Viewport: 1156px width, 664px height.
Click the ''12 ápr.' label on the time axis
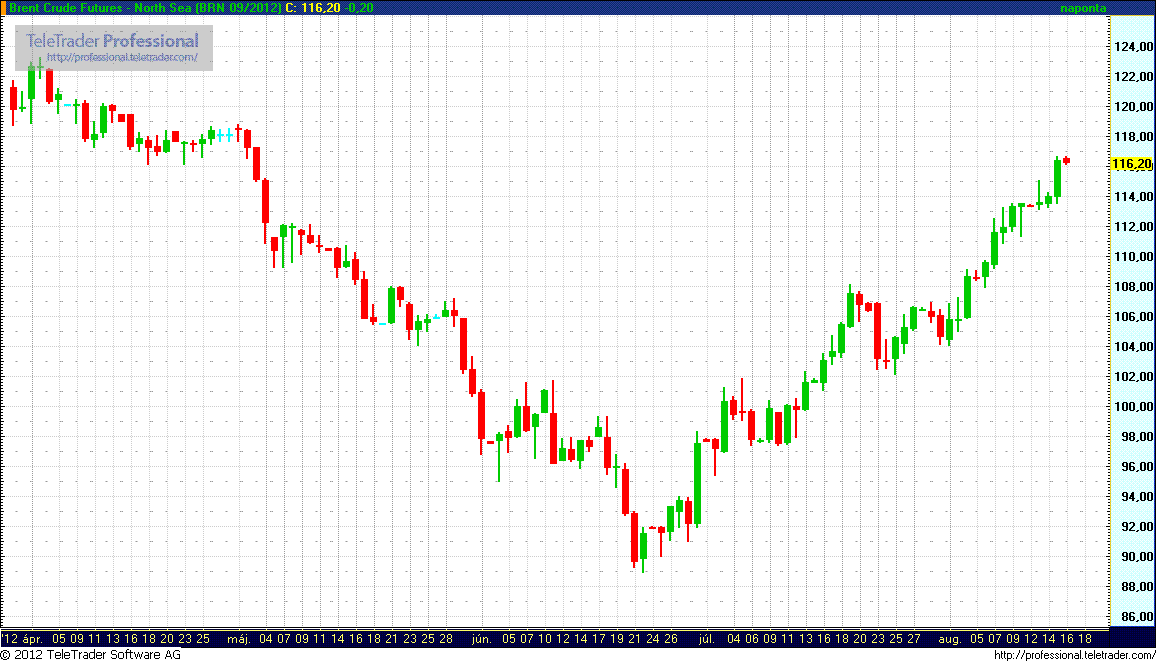[22, 638]
